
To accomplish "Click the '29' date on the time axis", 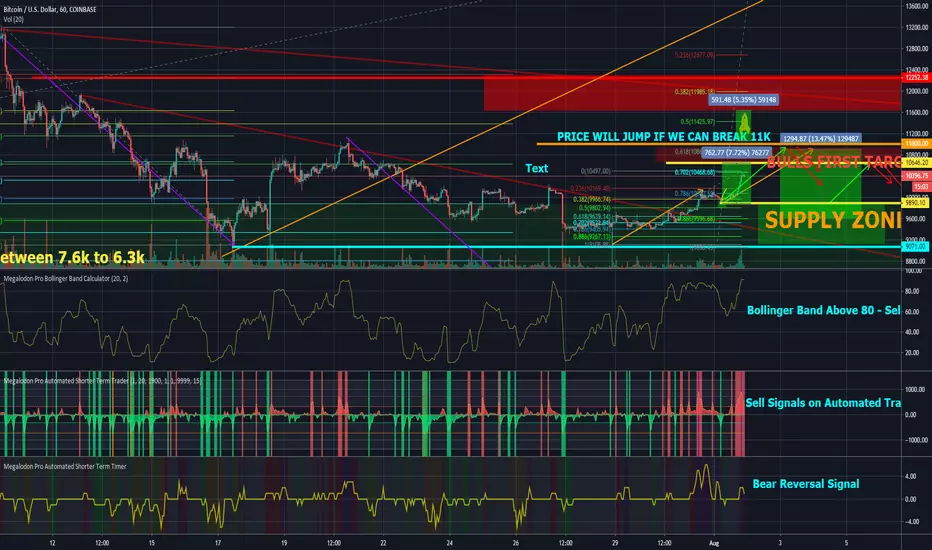I will (x=615, y=543).
